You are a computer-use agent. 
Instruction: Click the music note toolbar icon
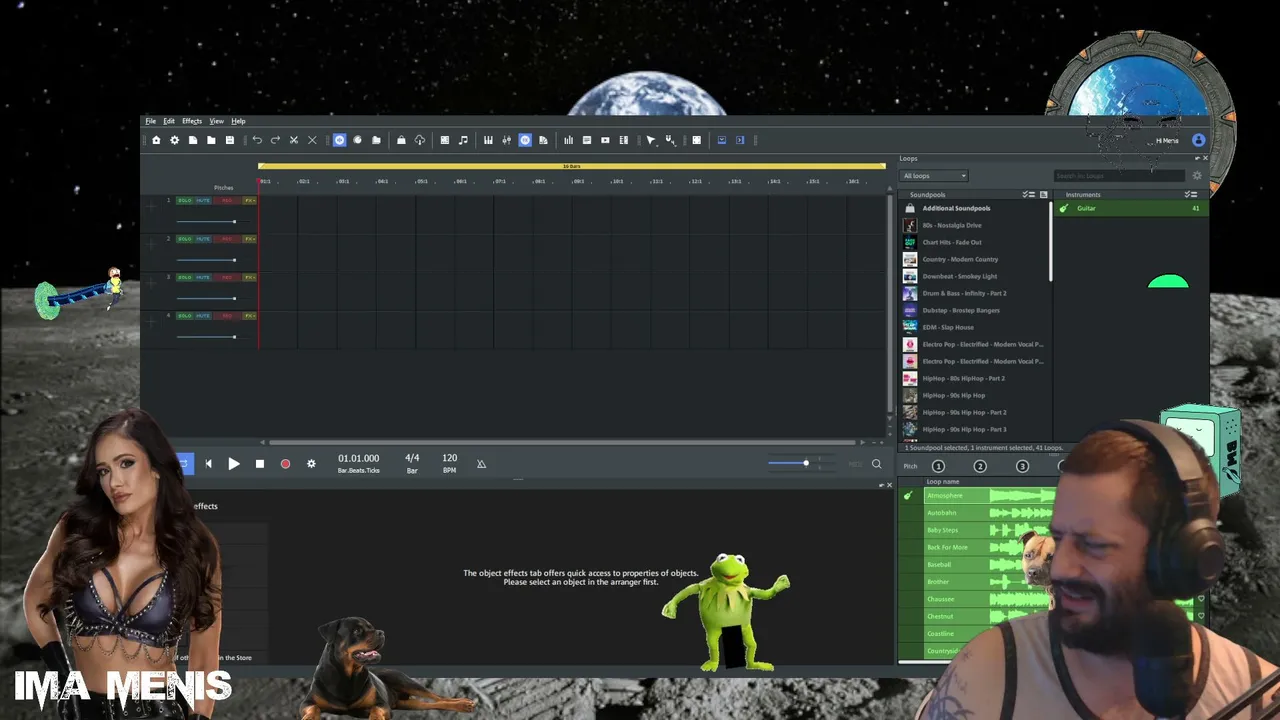(x=463, y=140)
